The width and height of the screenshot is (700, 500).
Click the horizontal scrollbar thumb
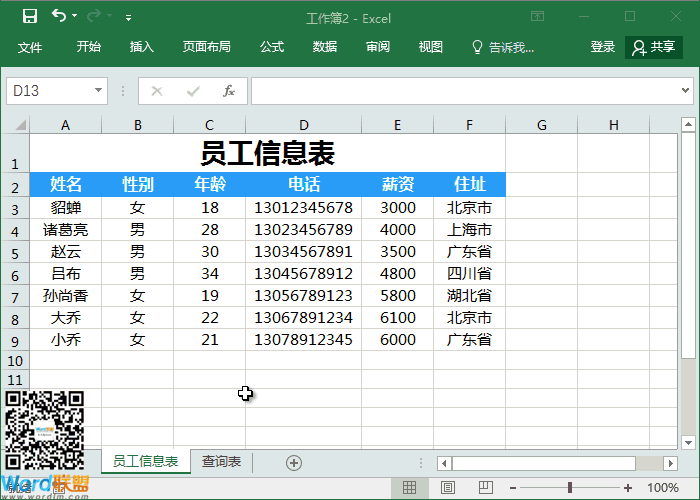[x=544, y=463]
